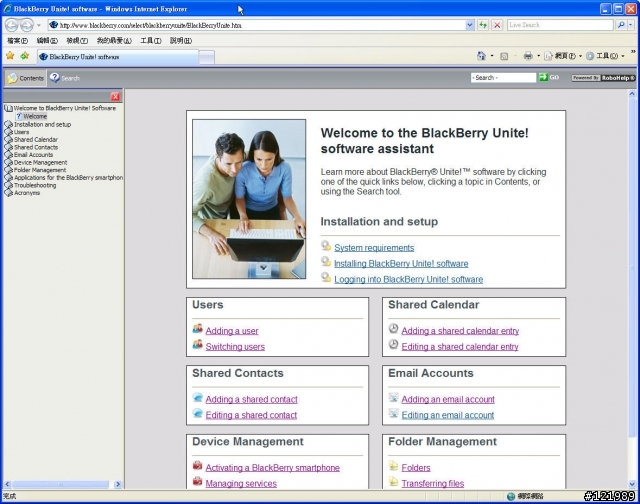
Task: Click the Print icon in IE toolbar
Action: [x=528, y=56]
